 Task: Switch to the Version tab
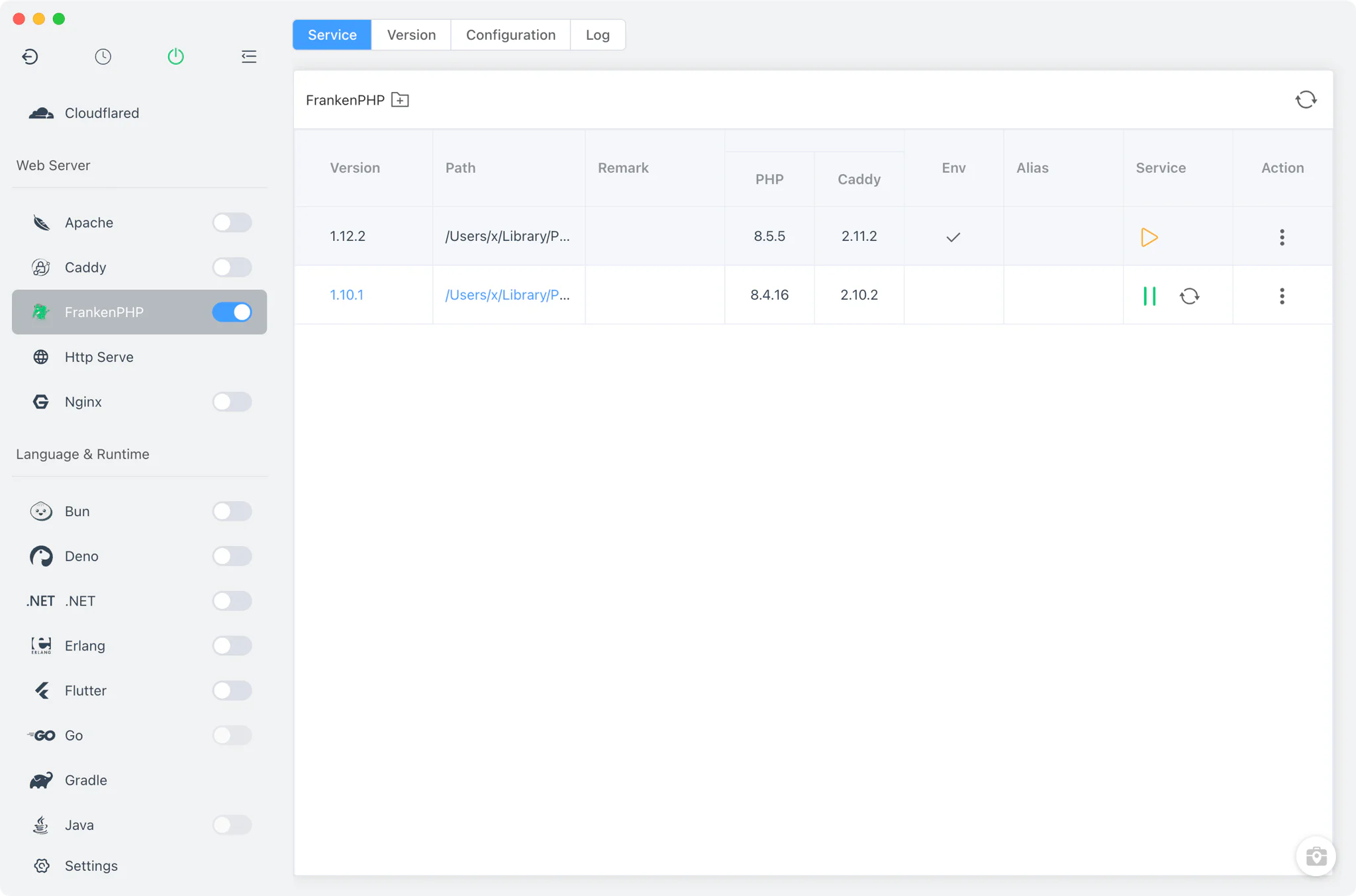tap(411, 34)
